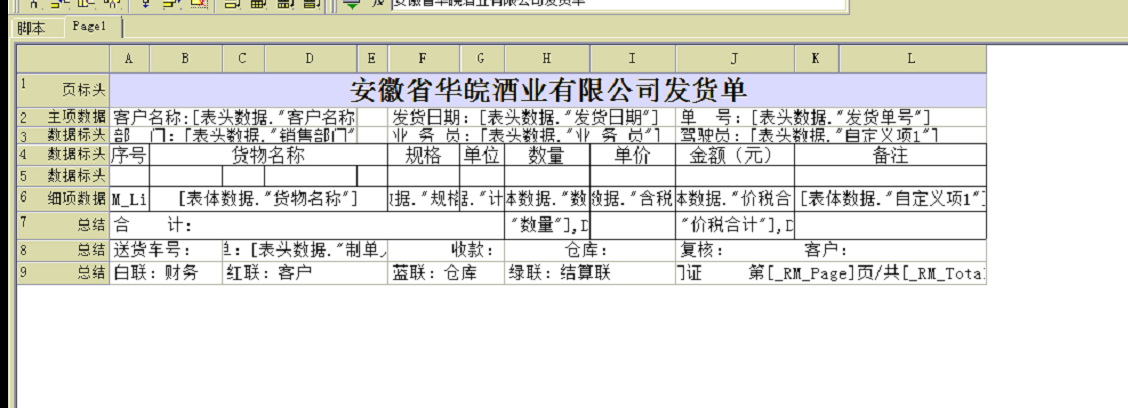Image resolution: width=1128 pixels, height=408 pixels.
Task: Select column D header
Action: tap(310, 59)
